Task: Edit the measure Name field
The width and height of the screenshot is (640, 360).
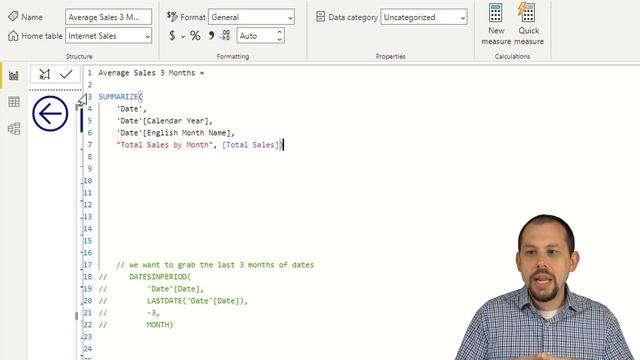Action: tap(108, 17)
